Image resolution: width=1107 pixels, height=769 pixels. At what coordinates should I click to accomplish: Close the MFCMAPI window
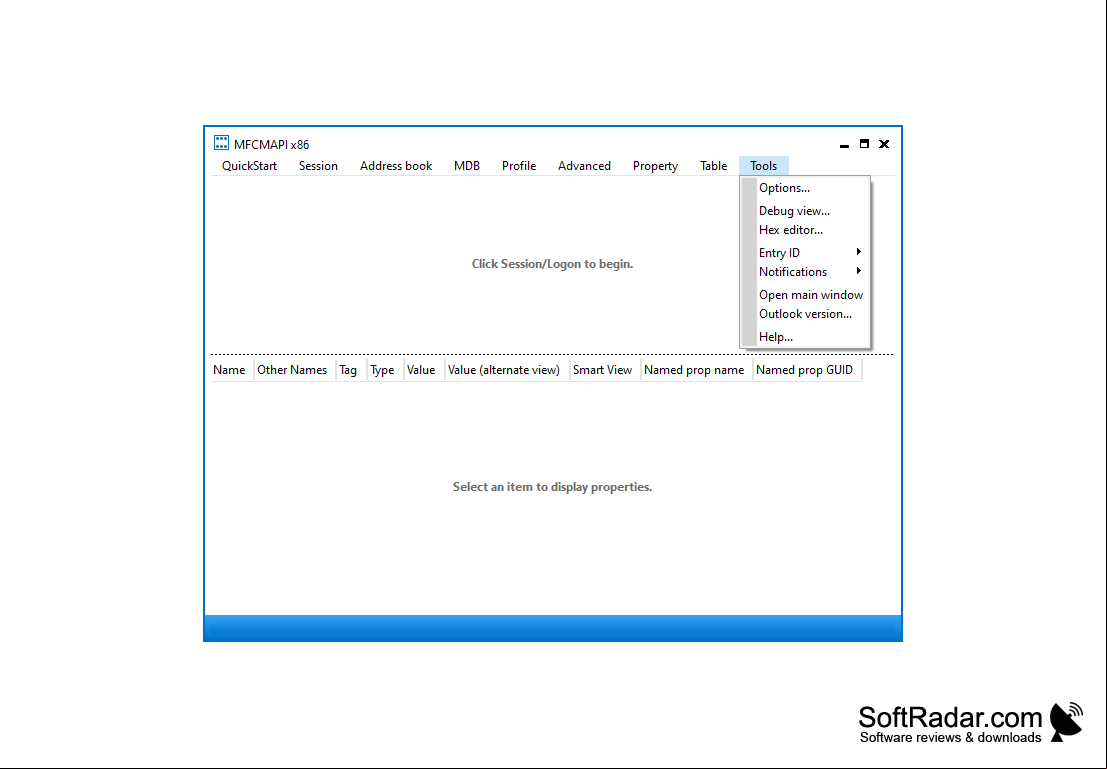pos(884,144)
